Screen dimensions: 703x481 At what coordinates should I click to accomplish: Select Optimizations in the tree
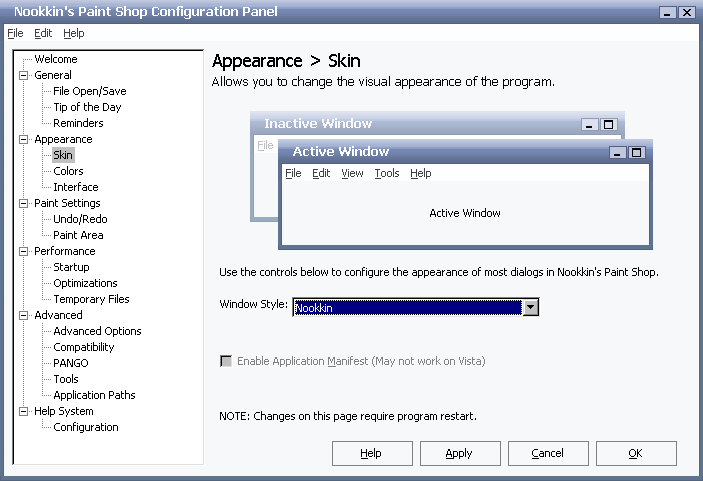[x=85, y=283]
